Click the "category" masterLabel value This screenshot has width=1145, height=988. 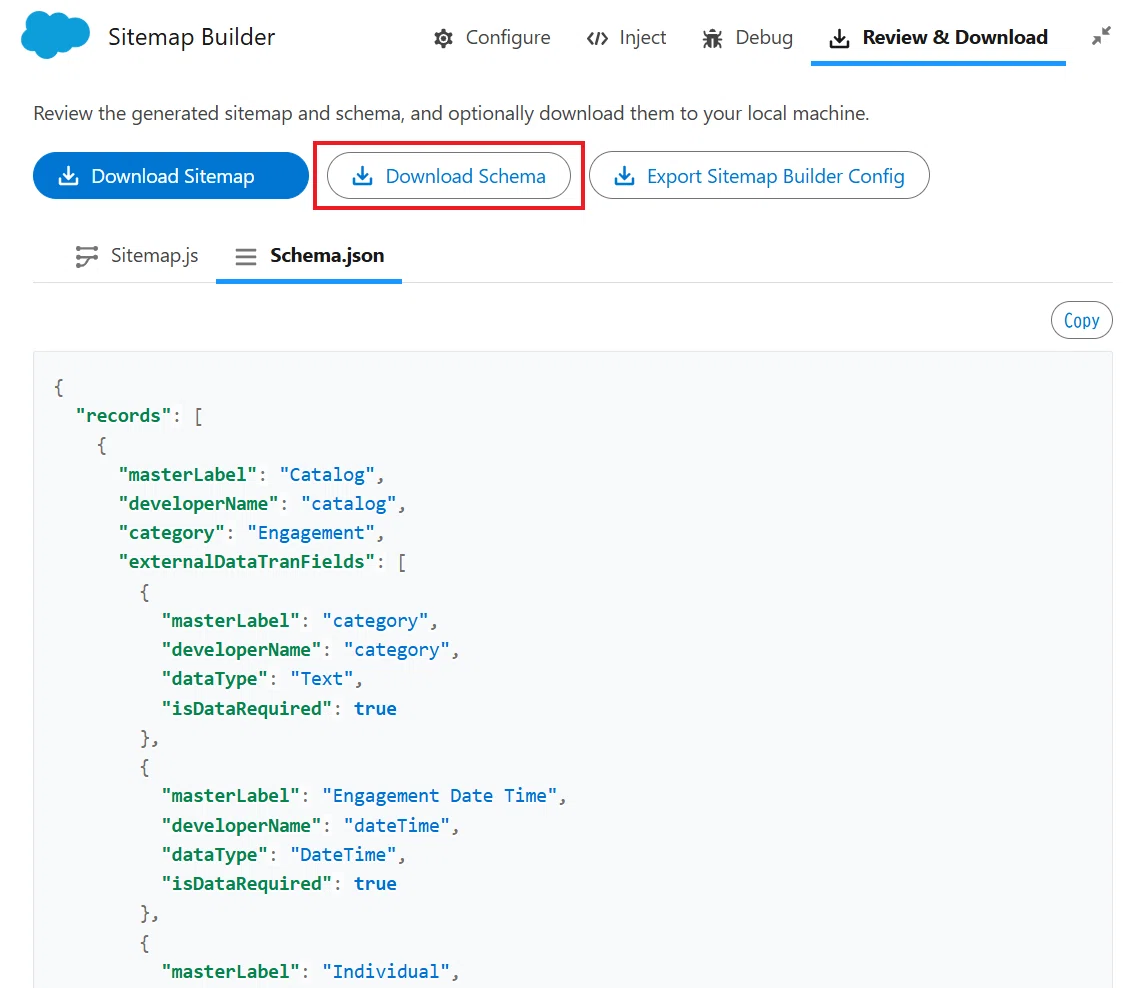(x=375, y=621)
